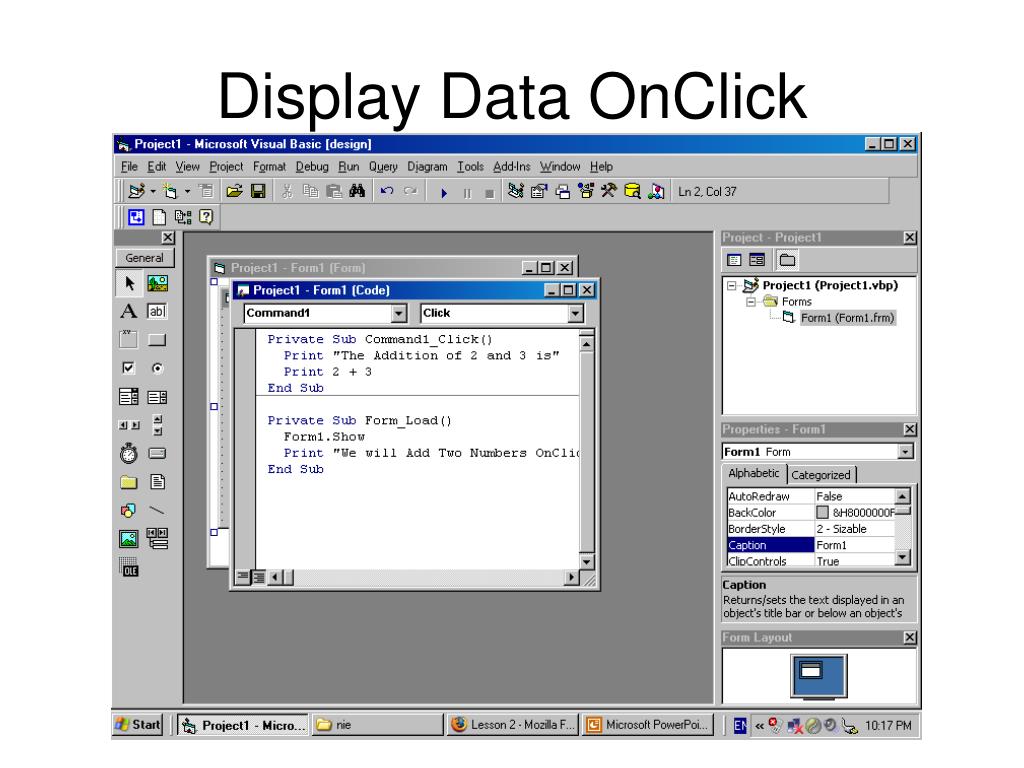1024x768 pixels.
Task: Click the General toolbox tab button
Action: pyautogui.click(x=145, y=258)
